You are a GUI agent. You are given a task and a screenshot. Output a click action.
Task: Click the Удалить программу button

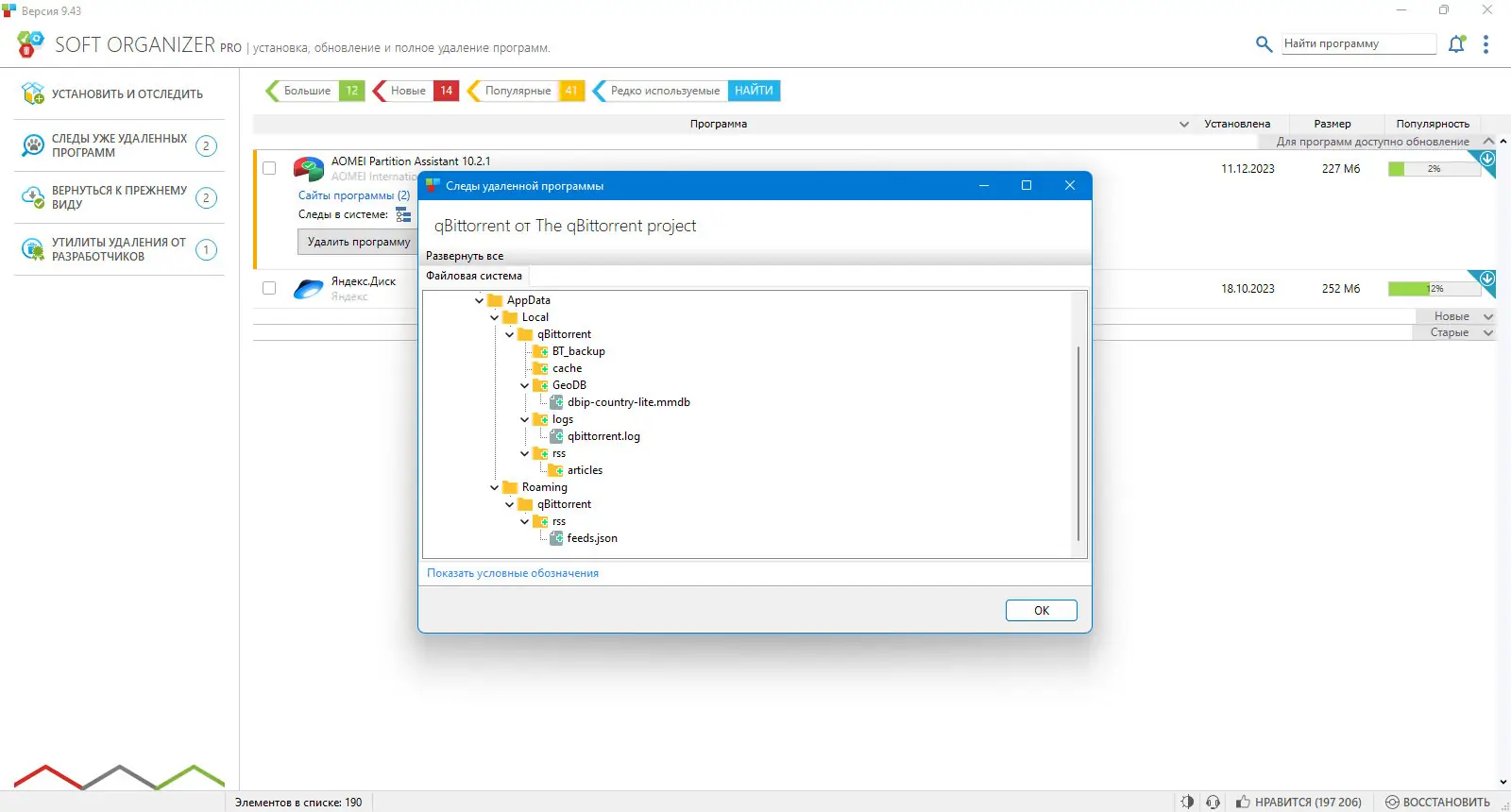click(359, 242)
